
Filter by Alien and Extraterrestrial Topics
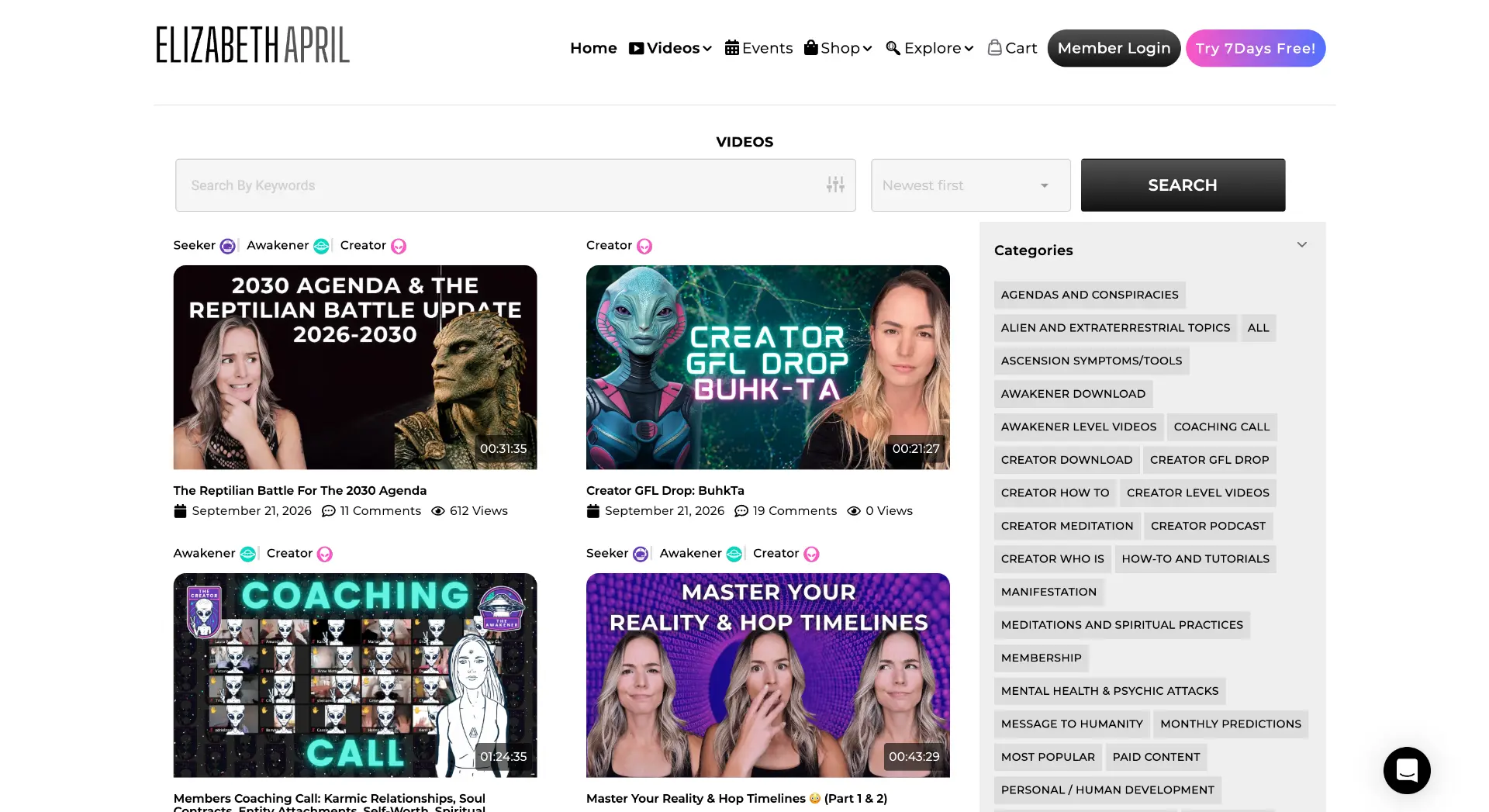click(x=1115, y=328)
